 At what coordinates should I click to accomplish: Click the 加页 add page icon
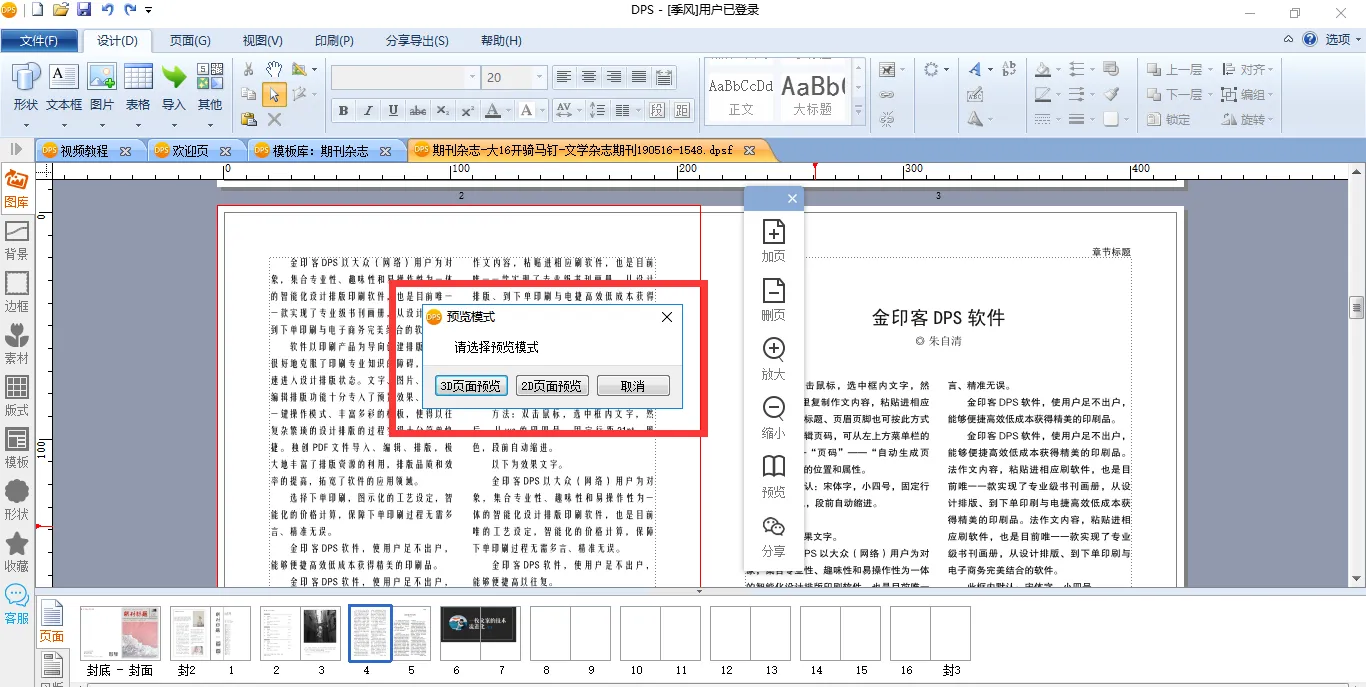pos(773,240)
